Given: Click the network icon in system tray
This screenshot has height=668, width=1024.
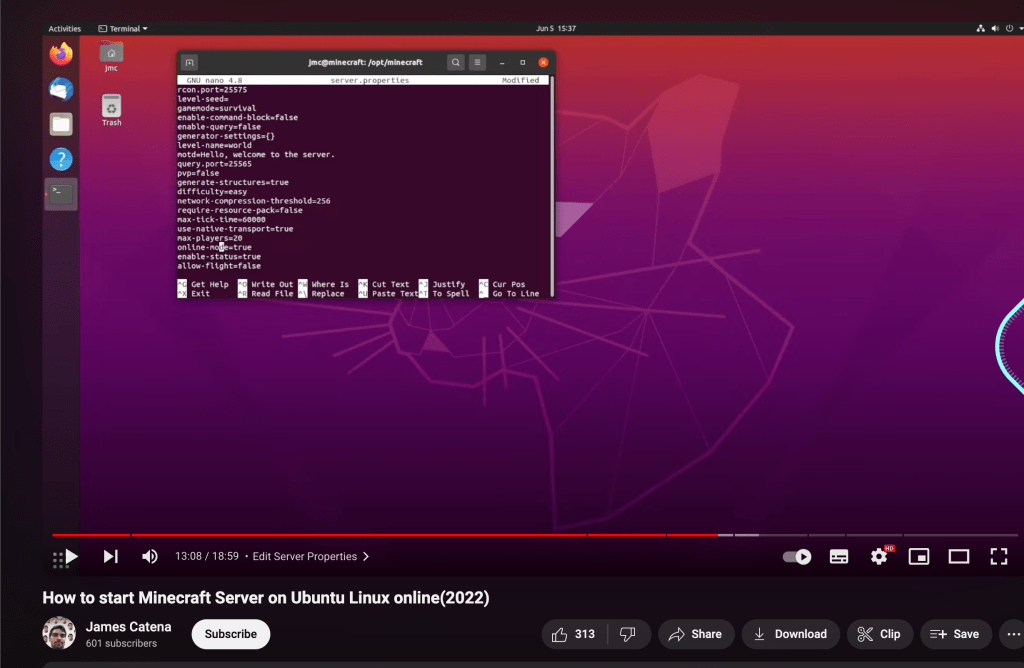Looking at the screenshot, I should click(980, 29).
